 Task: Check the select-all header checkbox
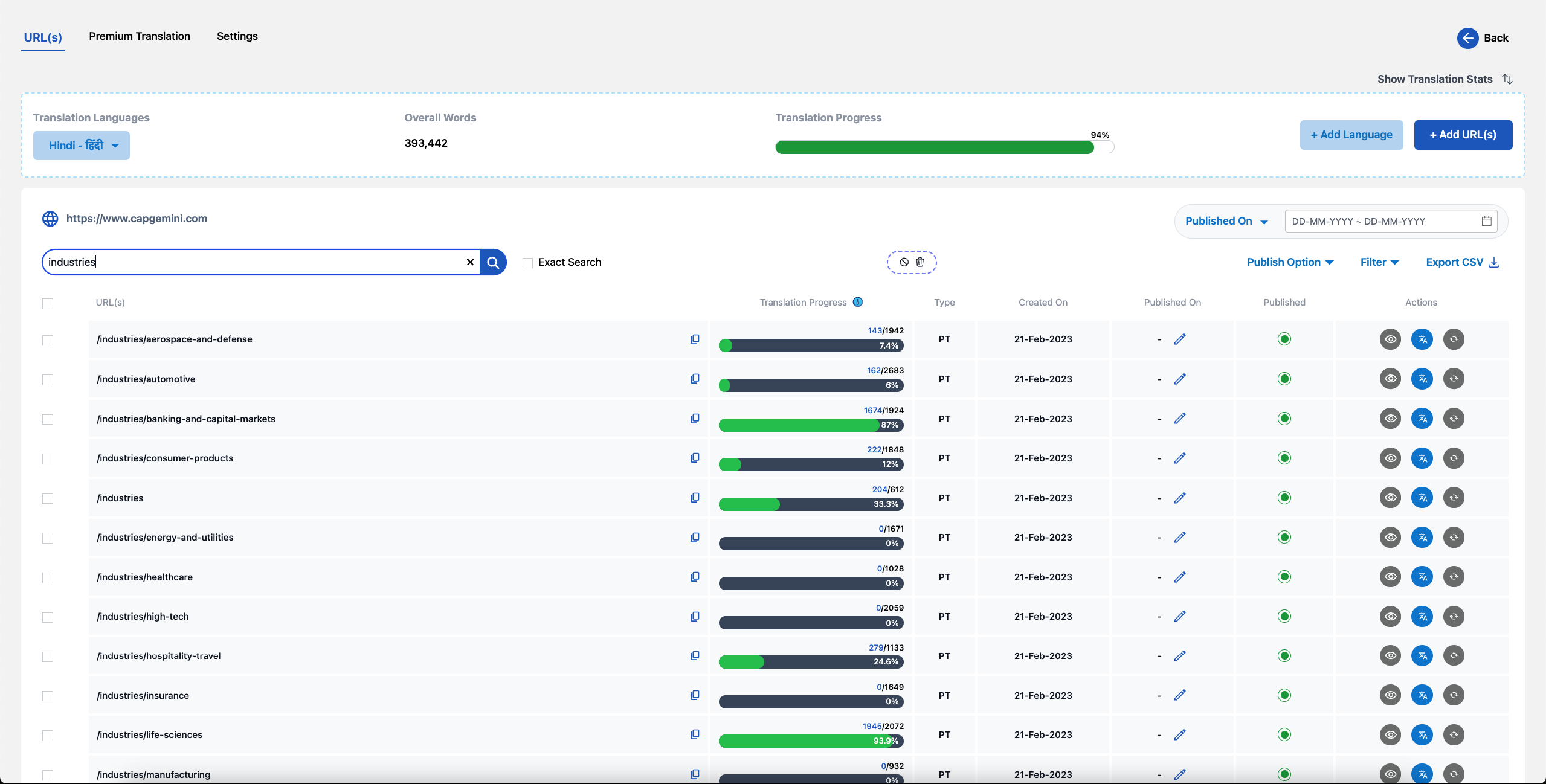(x=48, y=303)
